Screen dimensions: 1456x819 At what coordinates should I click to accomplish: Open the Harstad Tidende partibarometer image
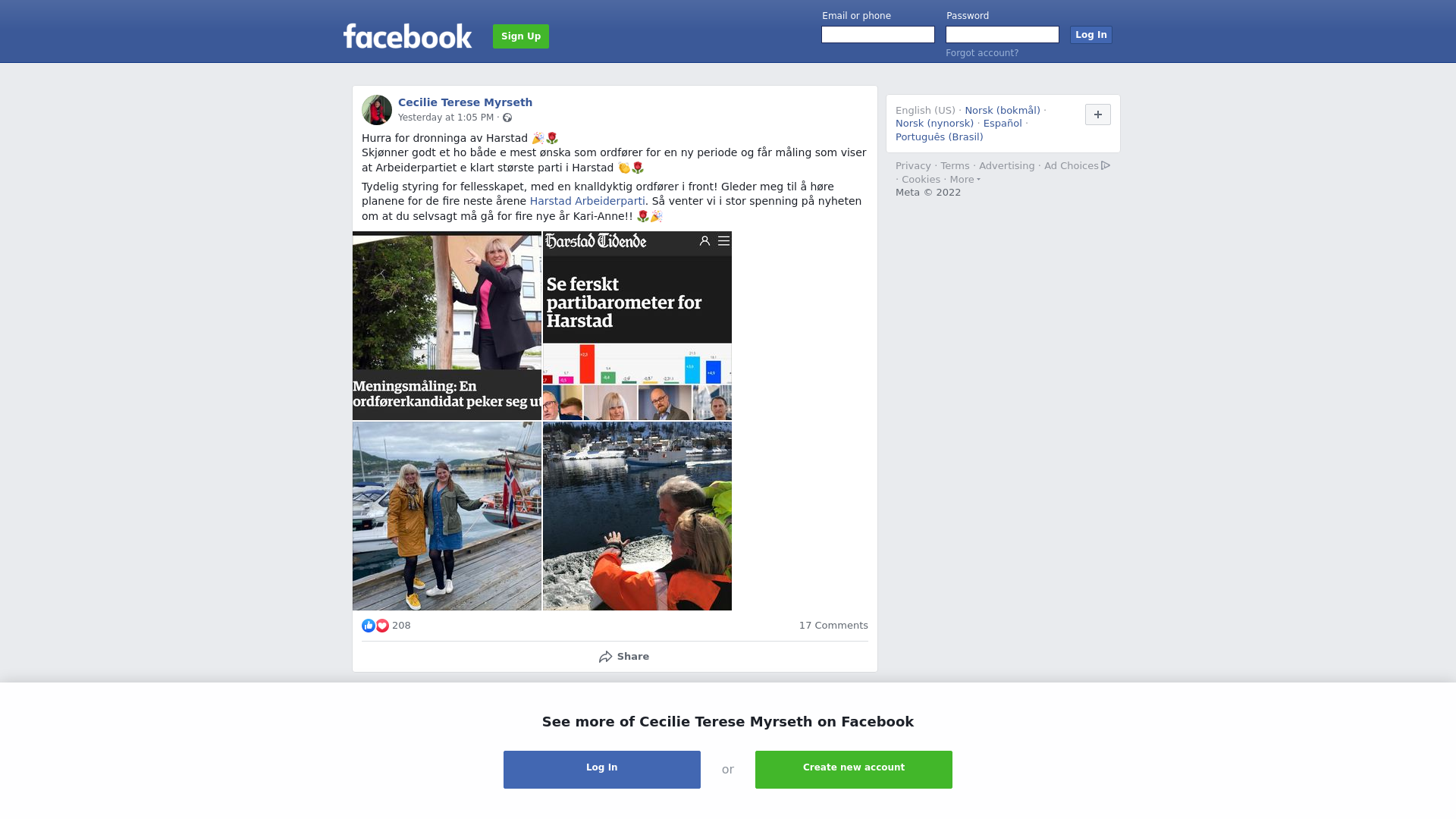click(x=637, y=326)
